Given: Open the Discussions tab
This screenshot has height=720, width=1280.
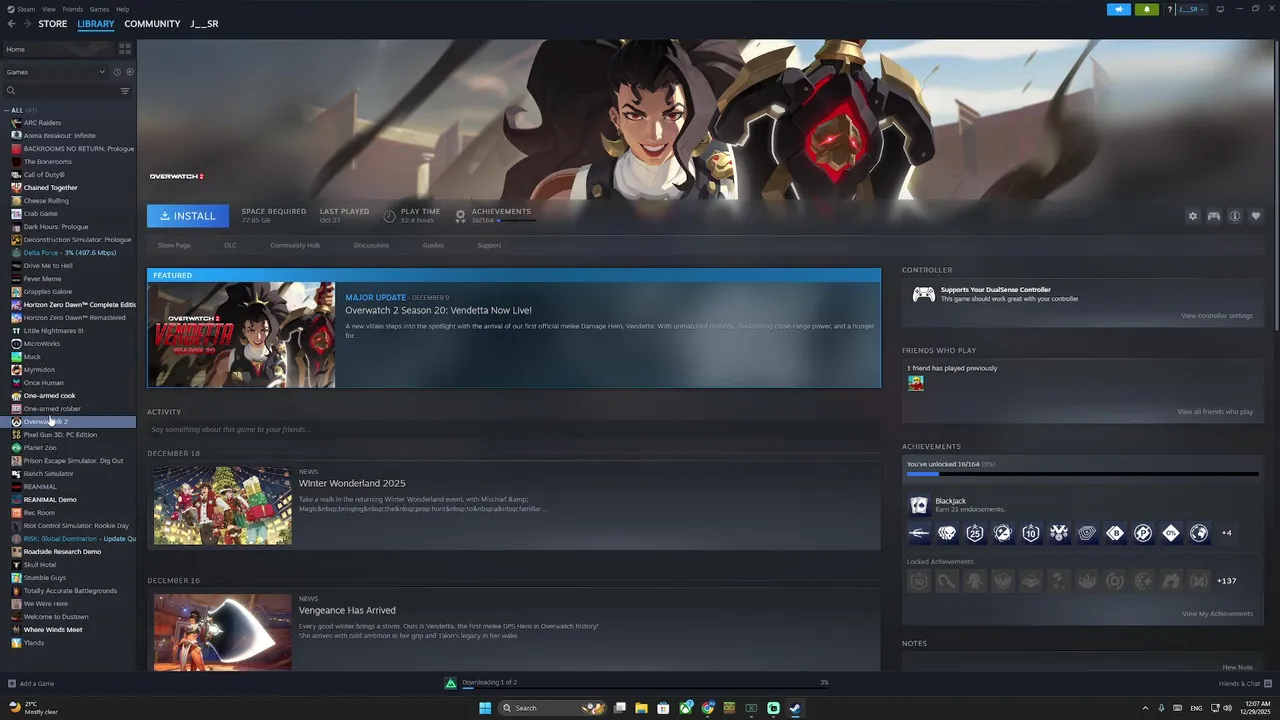Looking at the screenshot, I should point(371,245).
